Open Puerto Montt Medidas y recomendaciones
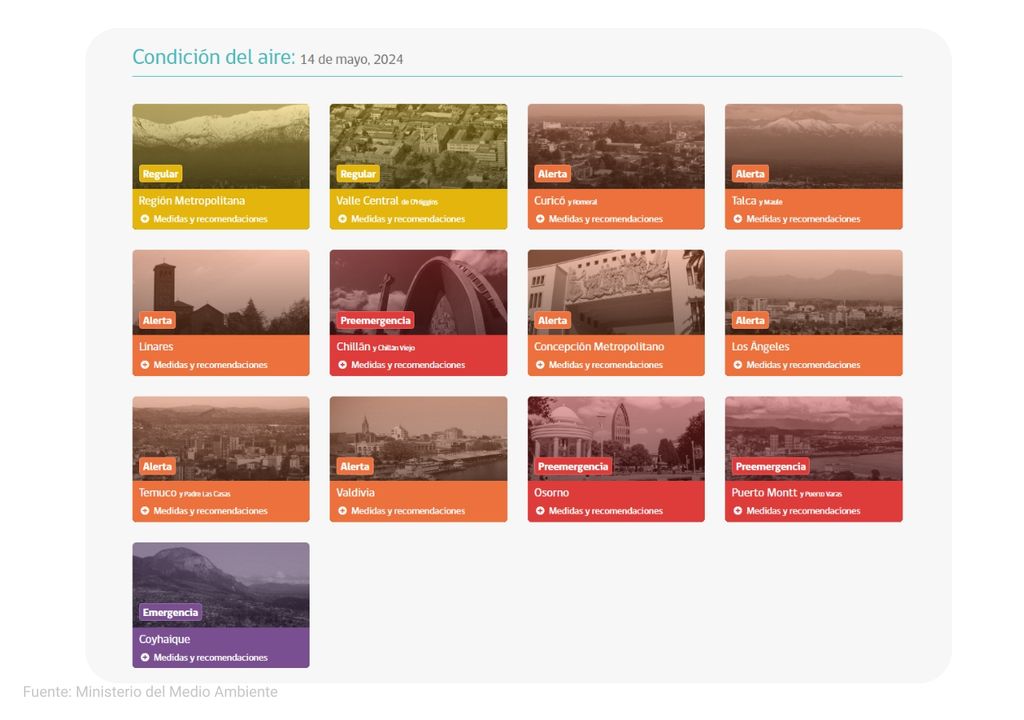Screen dimensions: 1024x720 click(803, 511)
